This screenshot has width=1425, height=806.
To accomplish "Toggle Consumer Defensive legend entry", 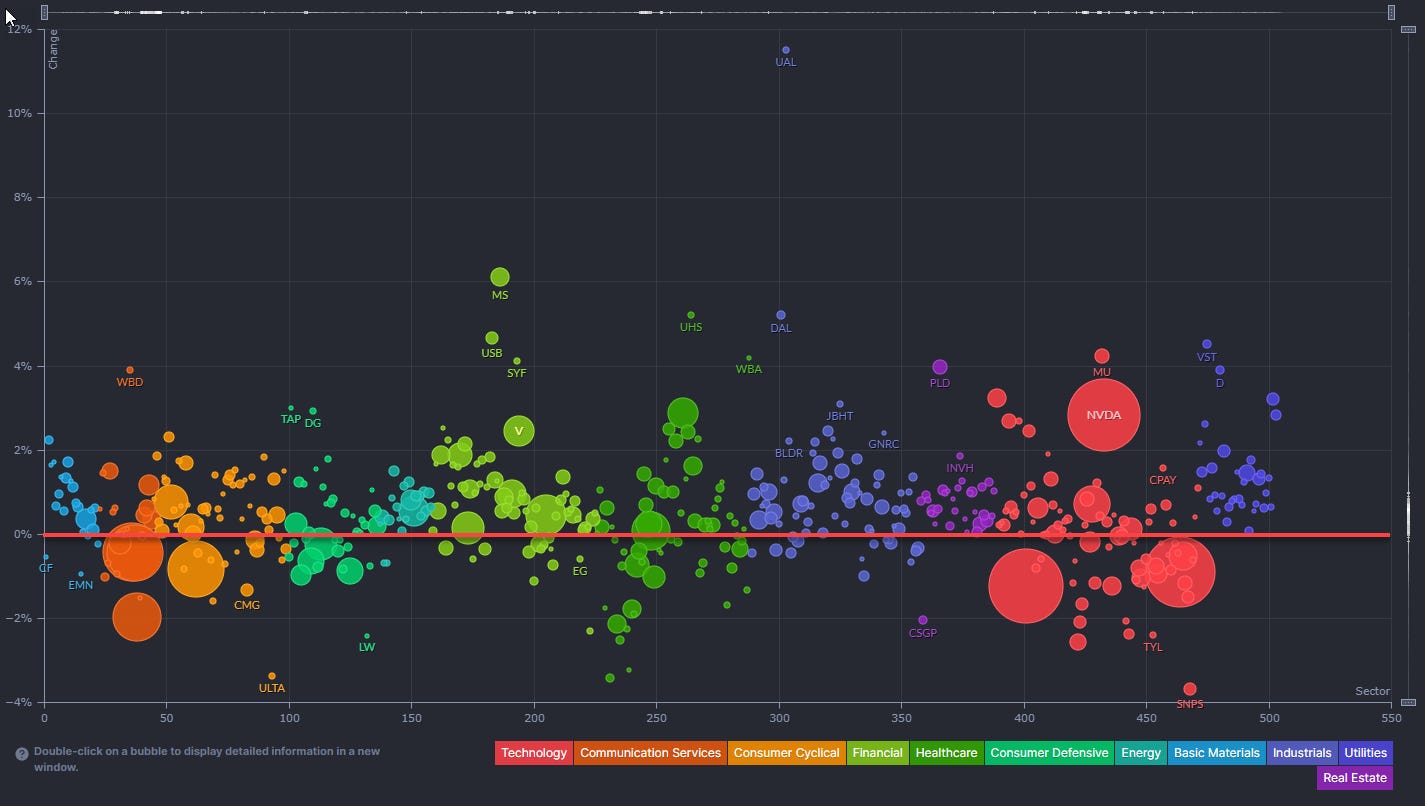I will (x=1049, y=753).
